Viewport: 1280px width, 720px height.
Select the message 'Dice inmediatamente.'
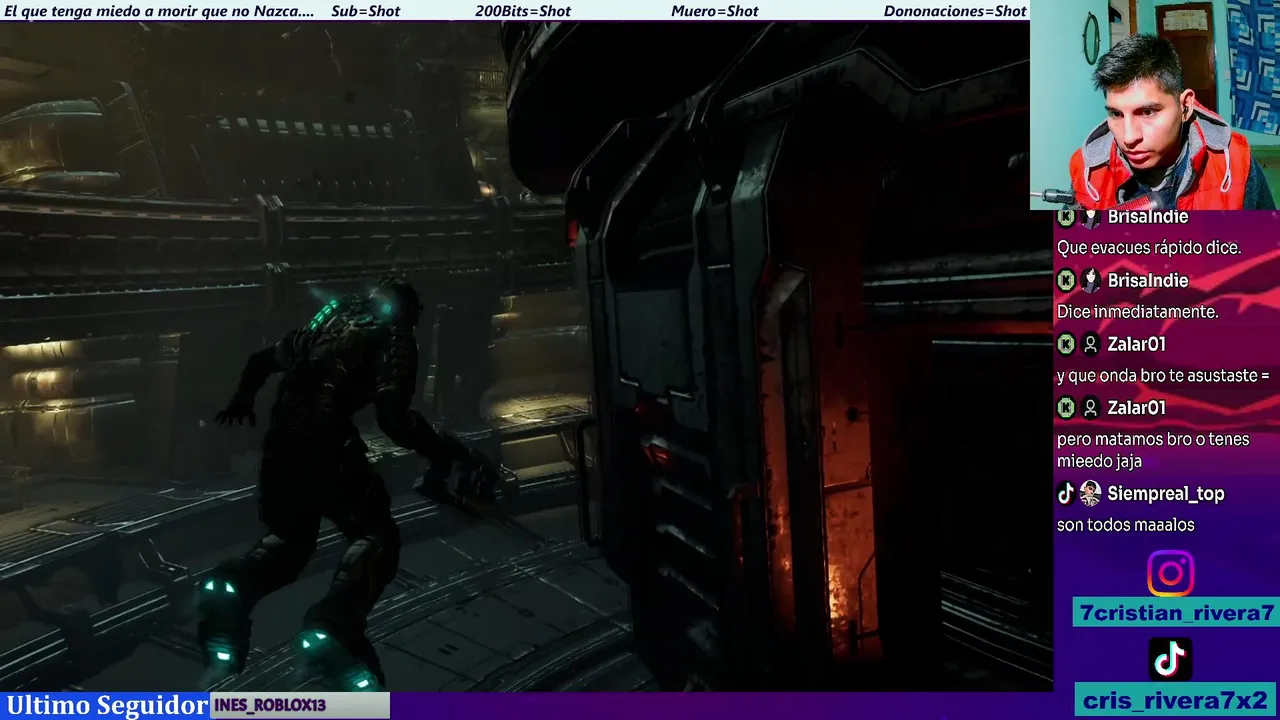tap(1137, 312)
